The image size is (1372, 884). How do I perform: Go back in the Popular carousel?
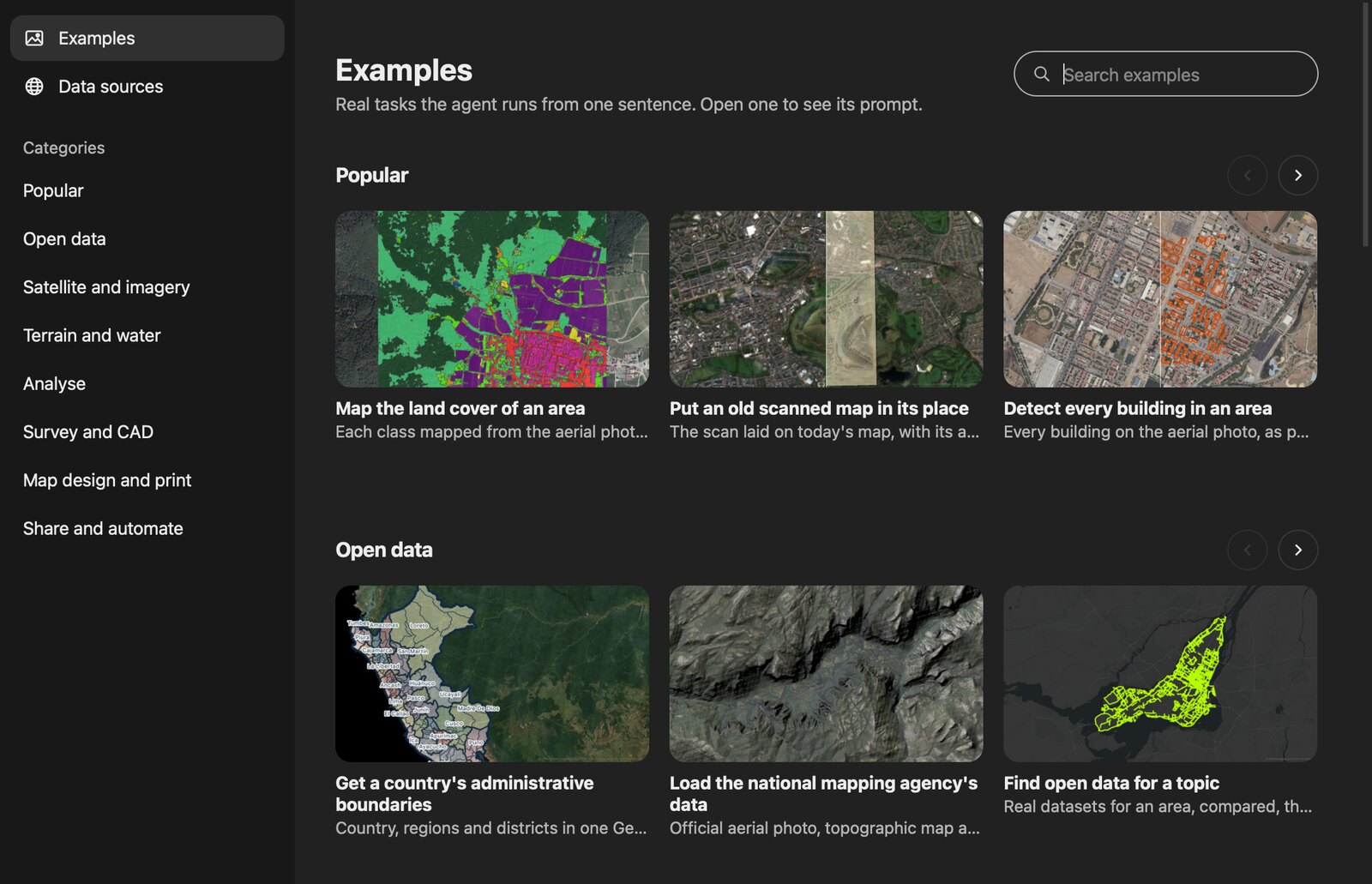pyautogui.click(x=1248, y=175)
